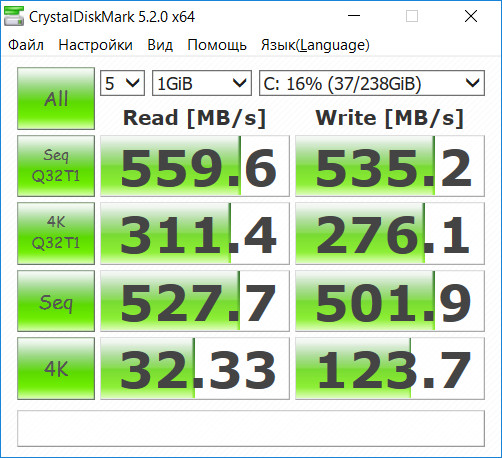Close the CrystalDiskMark window
Viewport: 502px width, 458px height.
coord(471,16)
